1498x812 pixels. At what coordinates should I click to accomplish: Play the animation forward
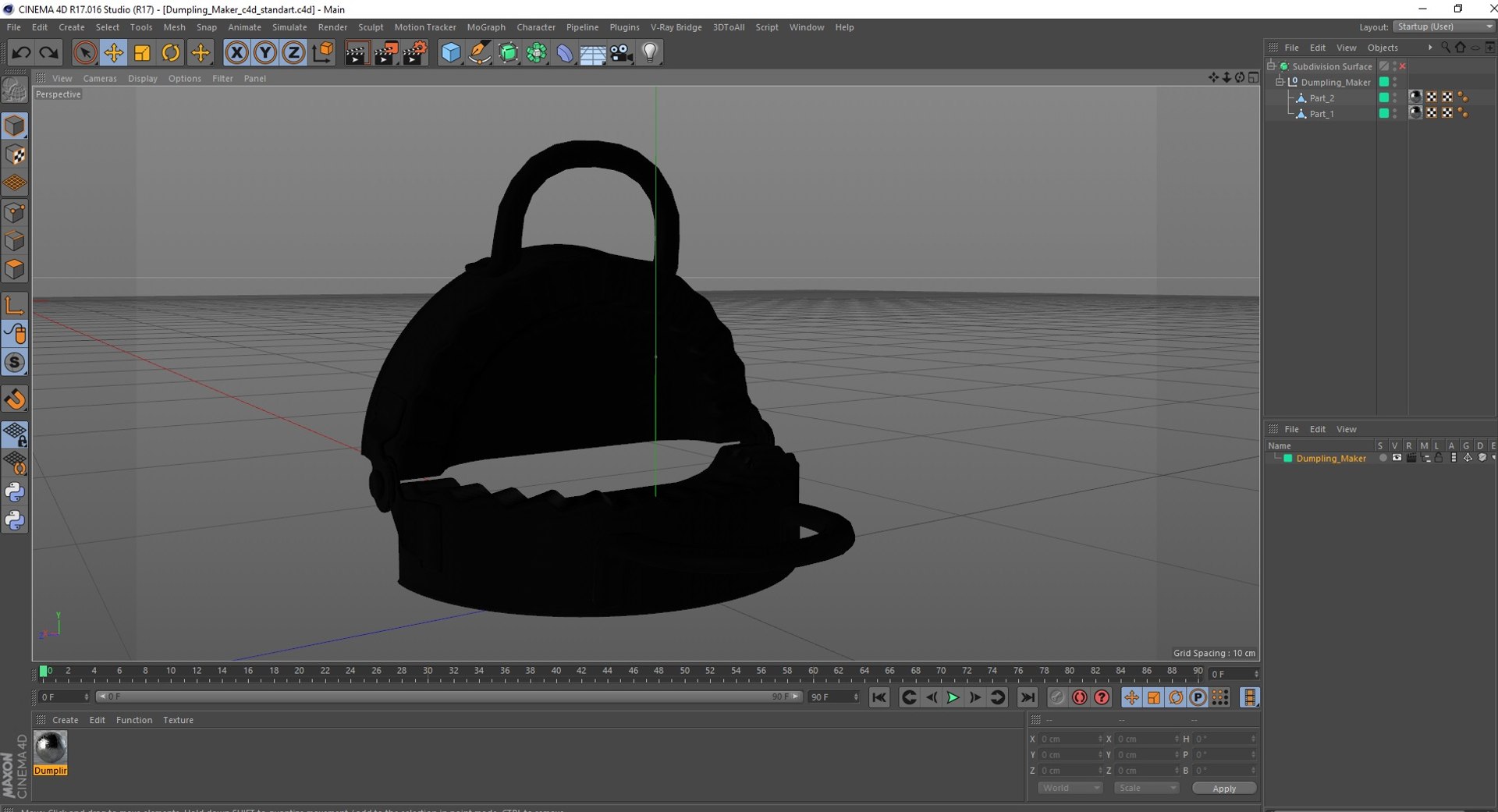(x=953, y=697)
